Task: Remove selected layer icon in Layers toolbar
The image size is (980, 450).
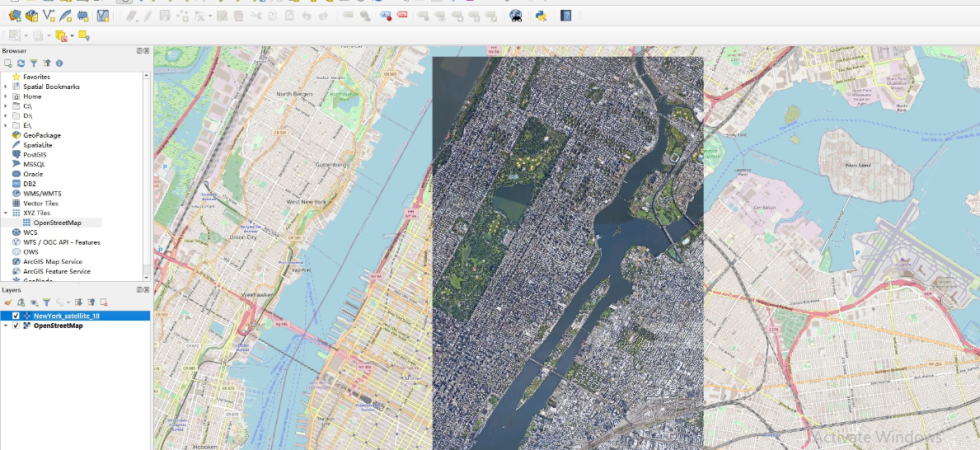Action: click(104, 302)
